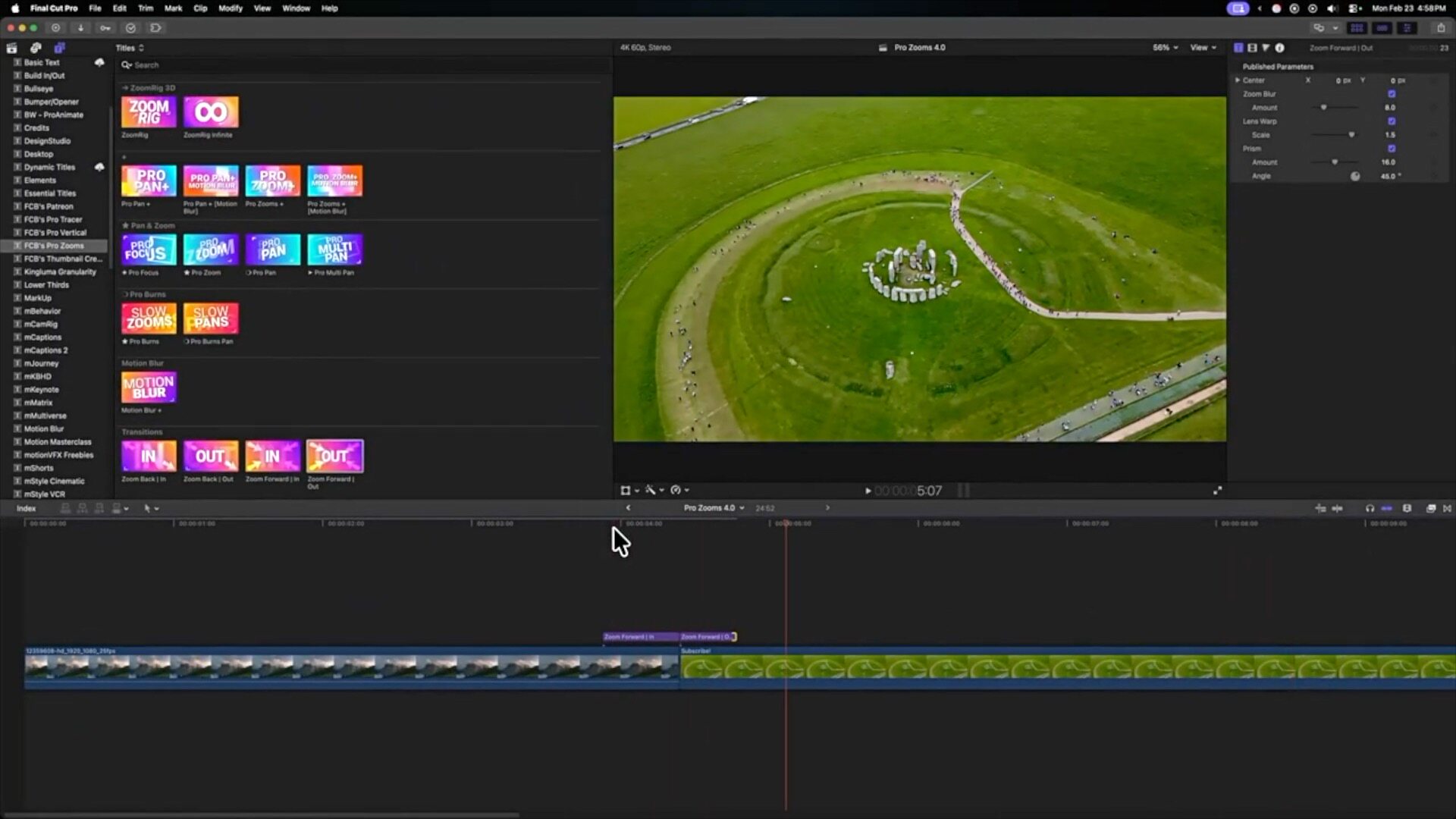Click the Prism Angle dial
1456x819 pixels.
click(x=1355, y=176)
